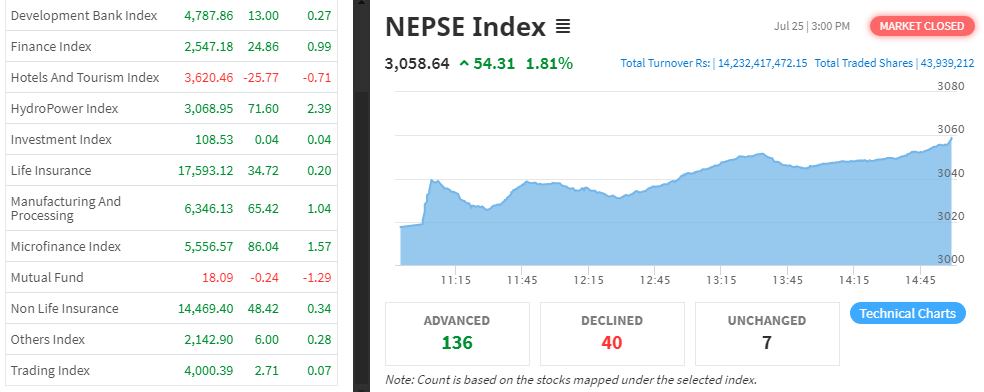
Task: Select the Manufacturing And Processing row
Action: [x=171, y=208]
